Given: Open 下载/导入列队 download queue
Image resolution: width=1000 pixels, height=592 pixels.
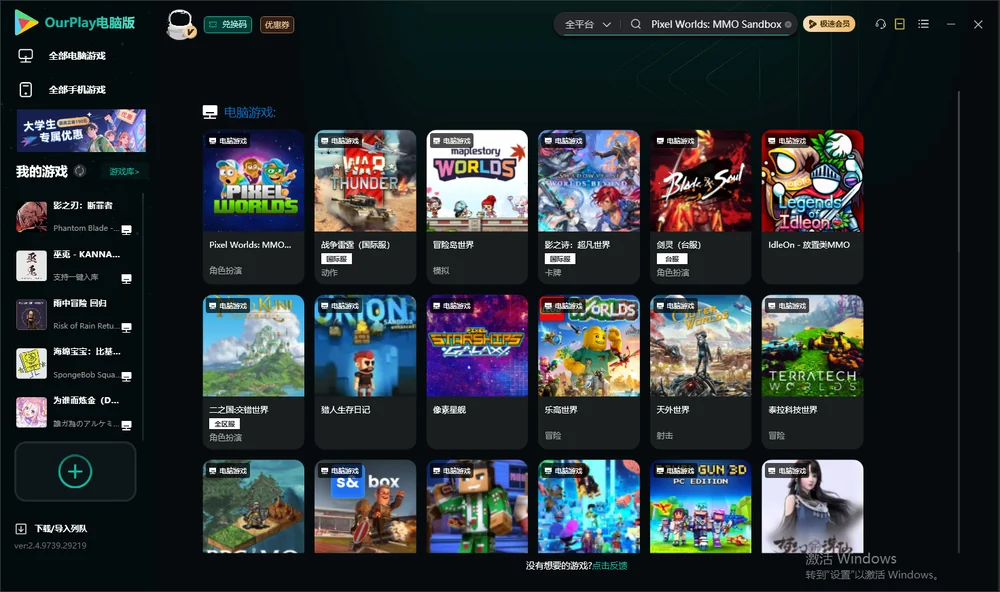Looking at the screenshot, I should point(61,529).
